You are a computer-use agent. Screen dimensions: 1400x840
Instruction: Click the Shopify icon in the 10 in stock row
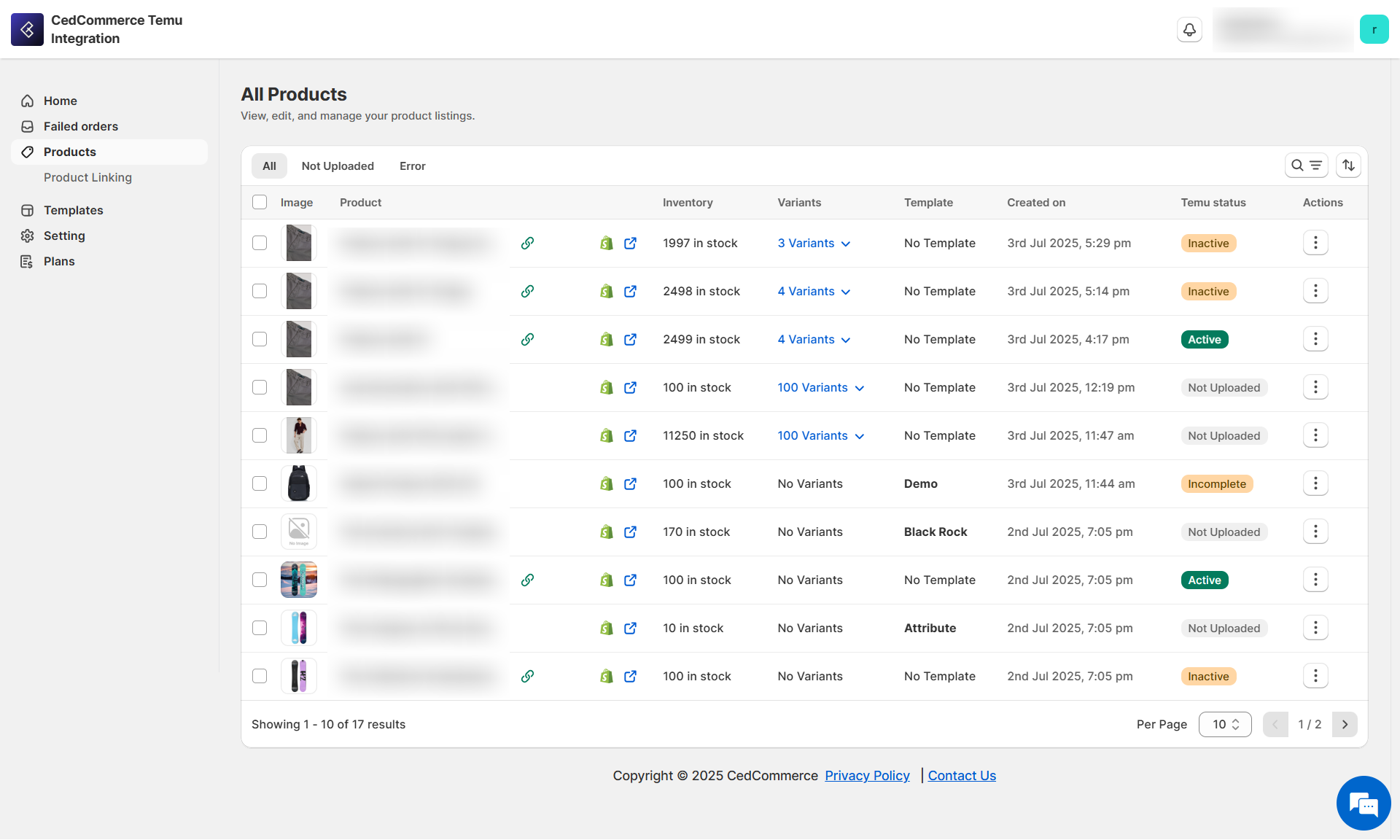pyautogui.click(x=606, y=628)
